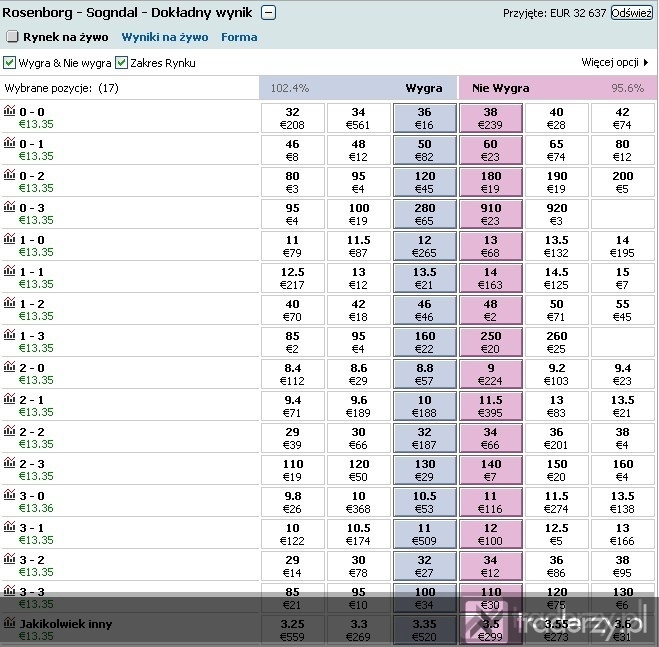The image size is (659, 647).
Task: Show the price graph for 3 - 0
Action: pyautogui.click(x=9, y=494)
